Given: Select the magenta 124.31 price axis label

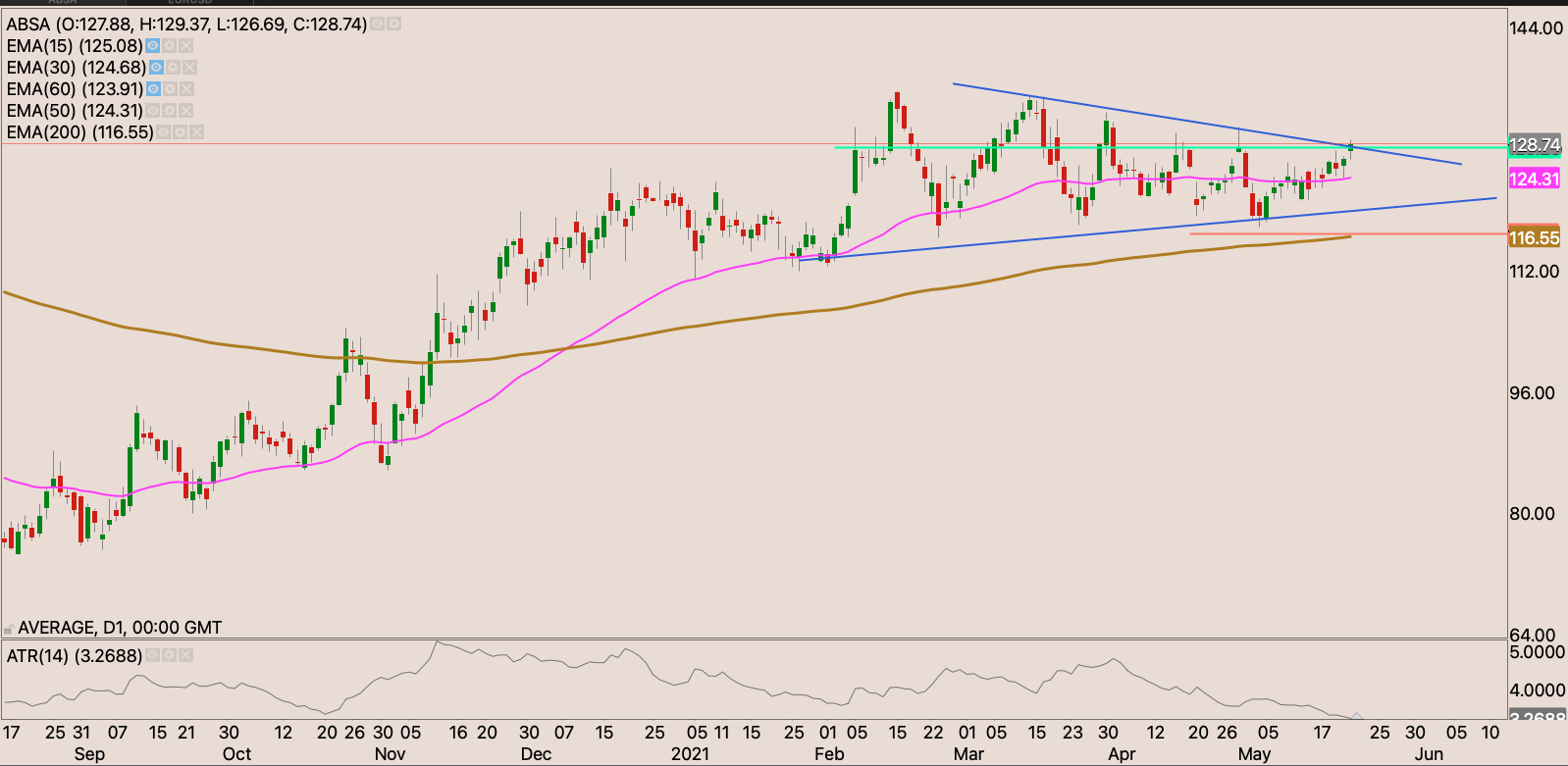Looking at the screenshot, I should pyautogui.click(x=1534, y=179).
